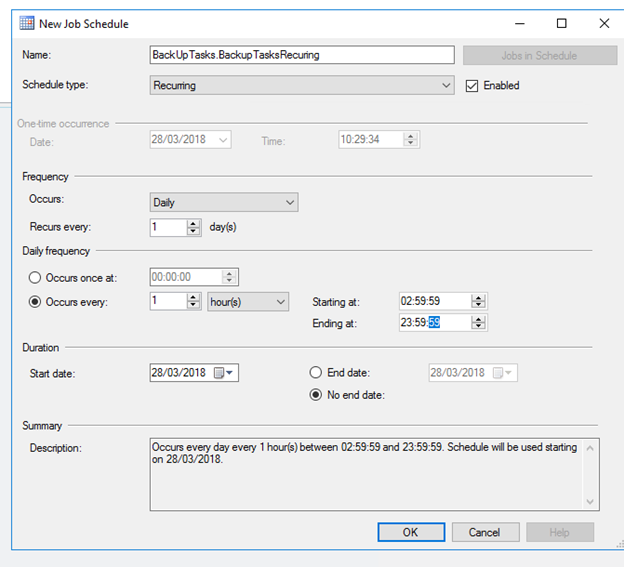624x567 pixels.
Task: Decrease the Ending at time
Action: (x=478, y=326)
